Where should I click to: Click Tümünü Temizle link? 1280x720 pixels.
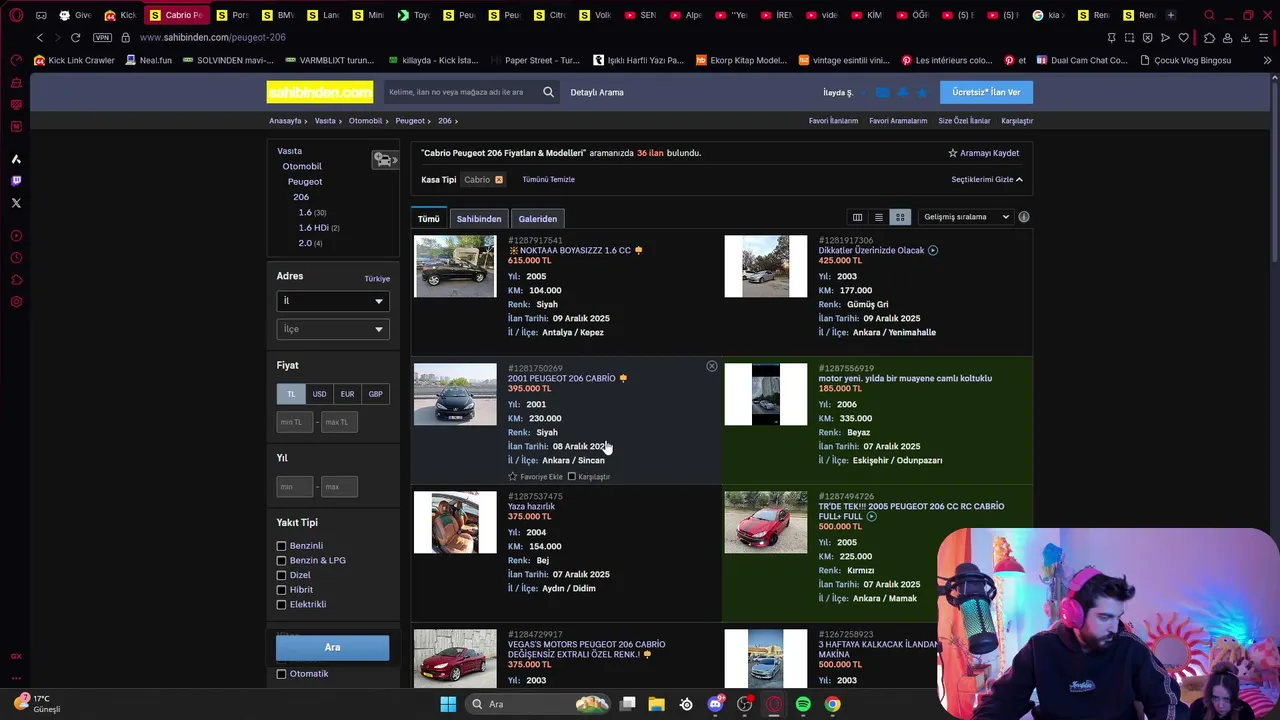(x=548, y=180)
